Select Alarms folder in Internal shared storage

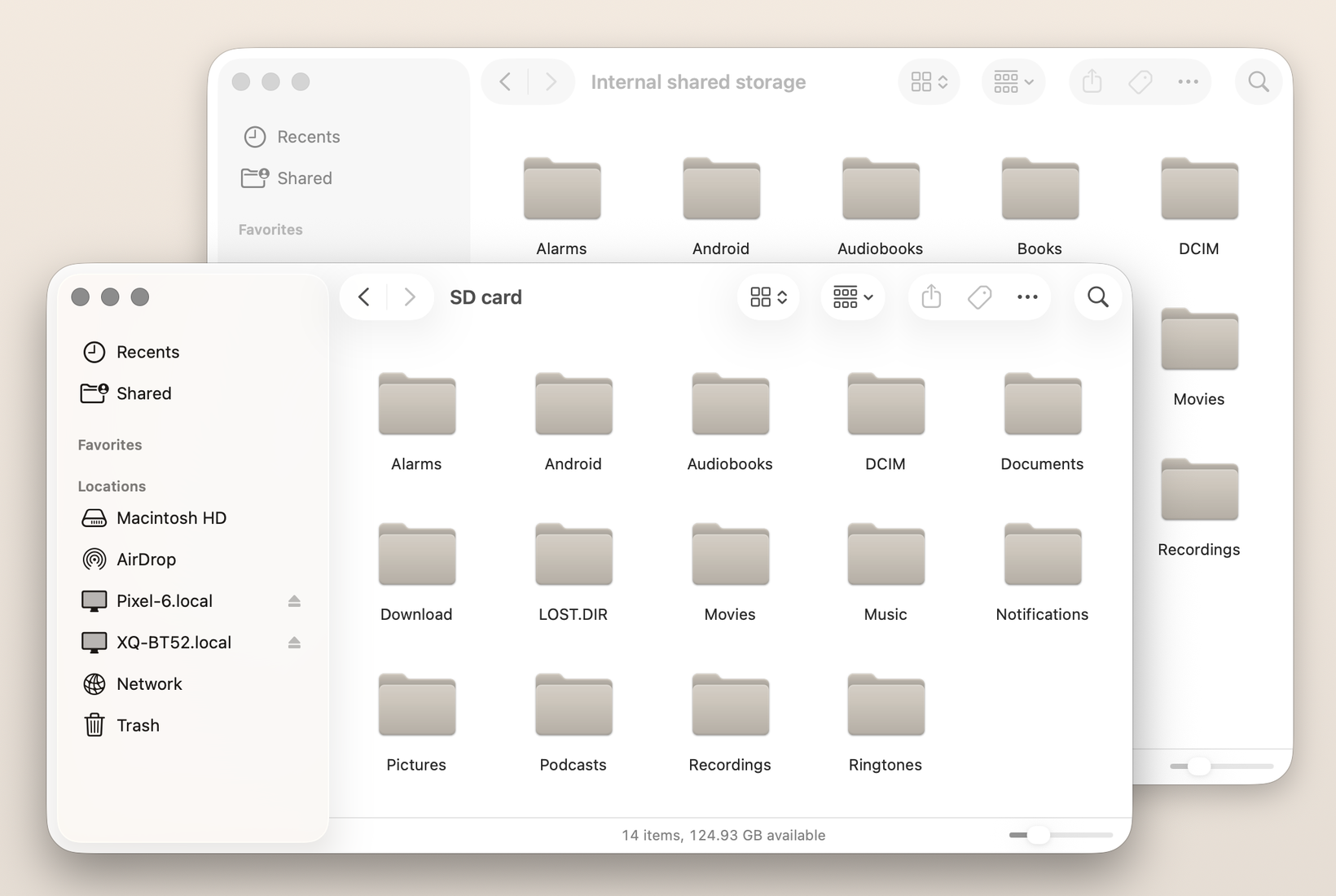coord(561,207)
